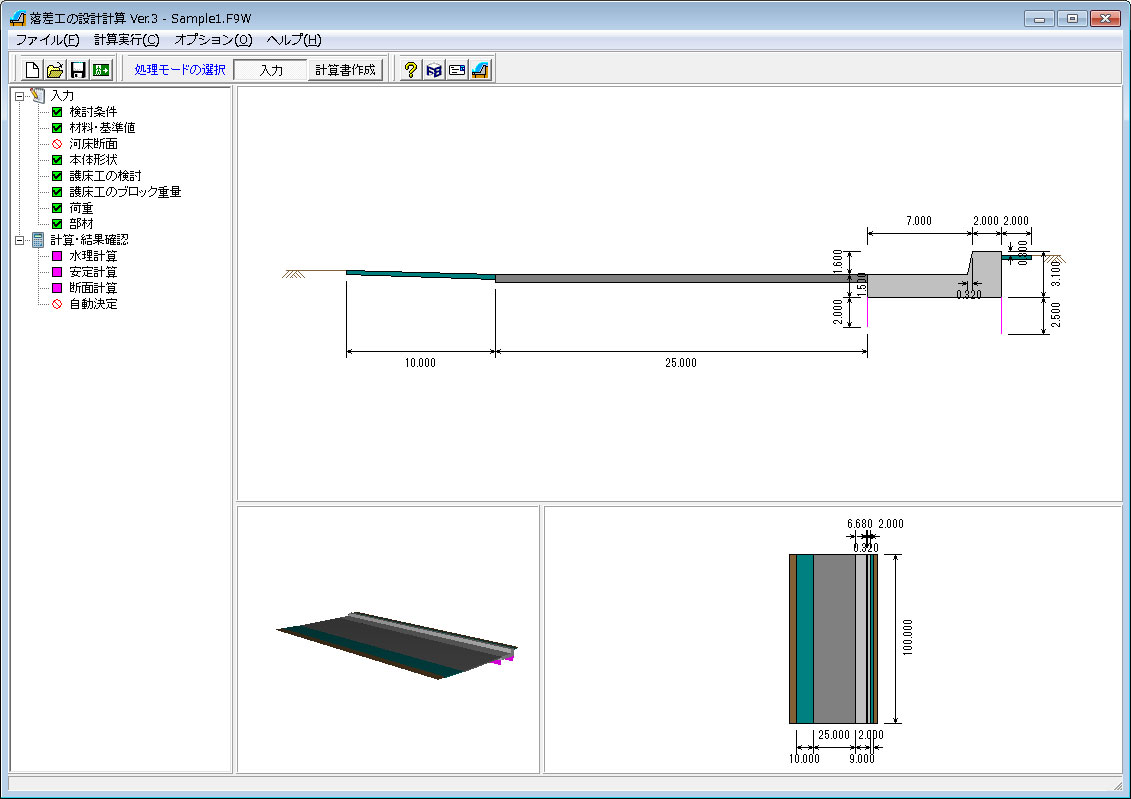Viewport: 1131px width, 799px height.
Task: Click the red prohibited icon next to 河床断面
Action: click(57, 144)
